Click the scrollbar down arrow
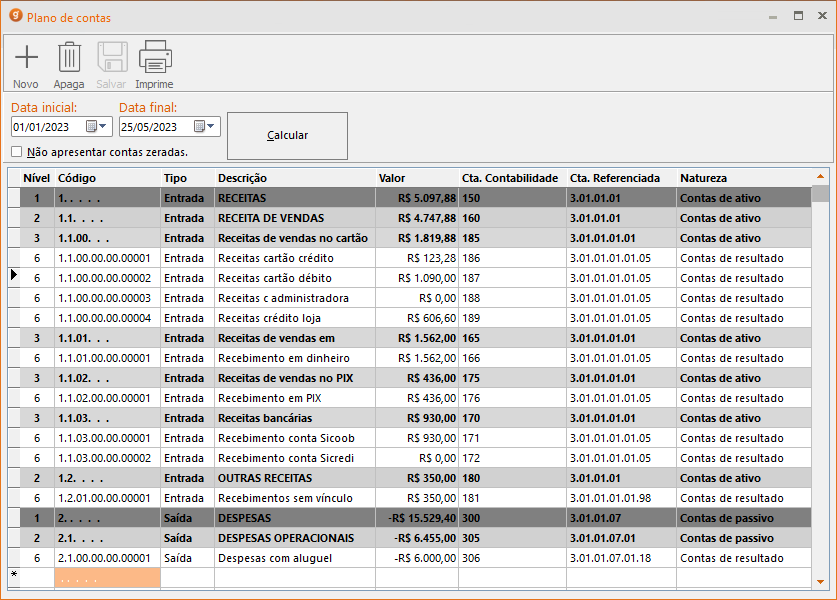837x600 pixels. coord(820,582)
